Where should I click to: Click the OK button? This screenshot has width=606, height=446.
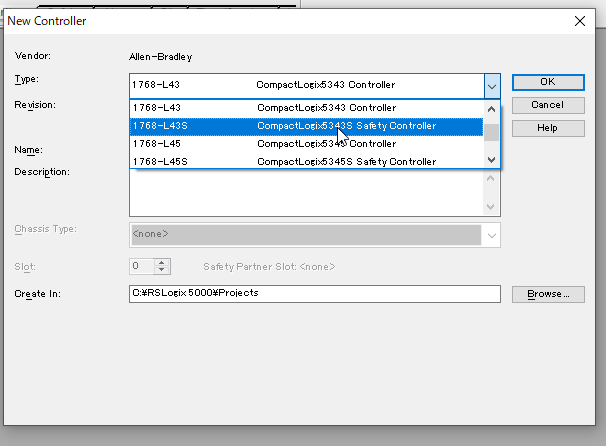[x=548, y=82]
